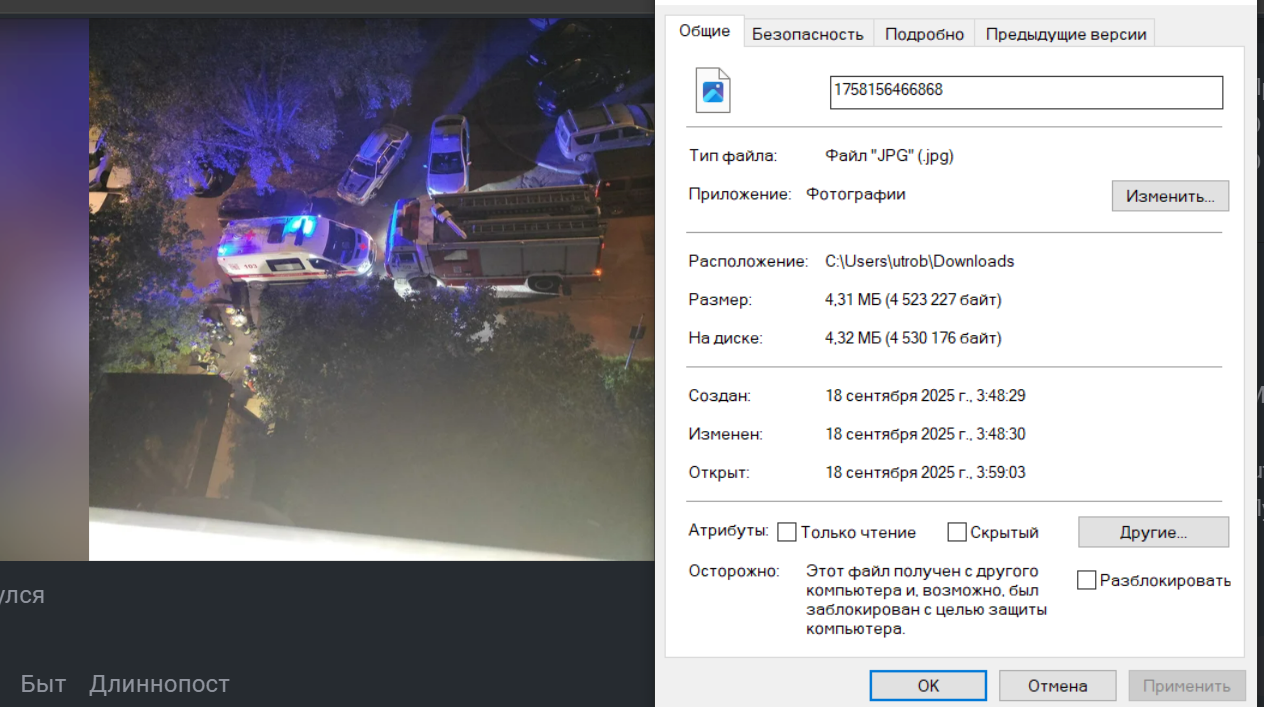Click the Создан date value
Screen dimensions: 1264x707
click(x=925, y=395)
